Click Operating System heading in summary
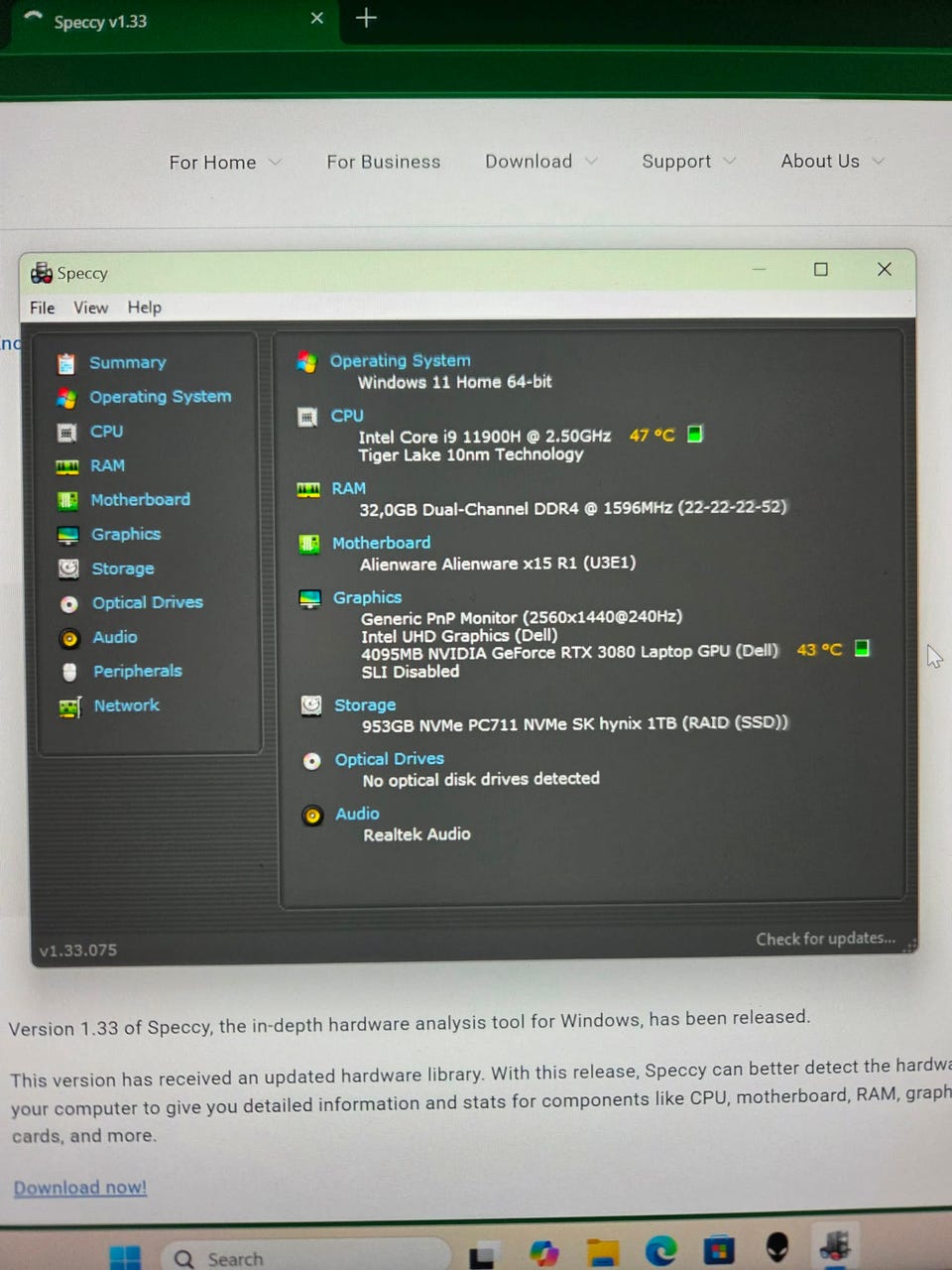This screenshot has height=1270, width=952. pos(401,361)
